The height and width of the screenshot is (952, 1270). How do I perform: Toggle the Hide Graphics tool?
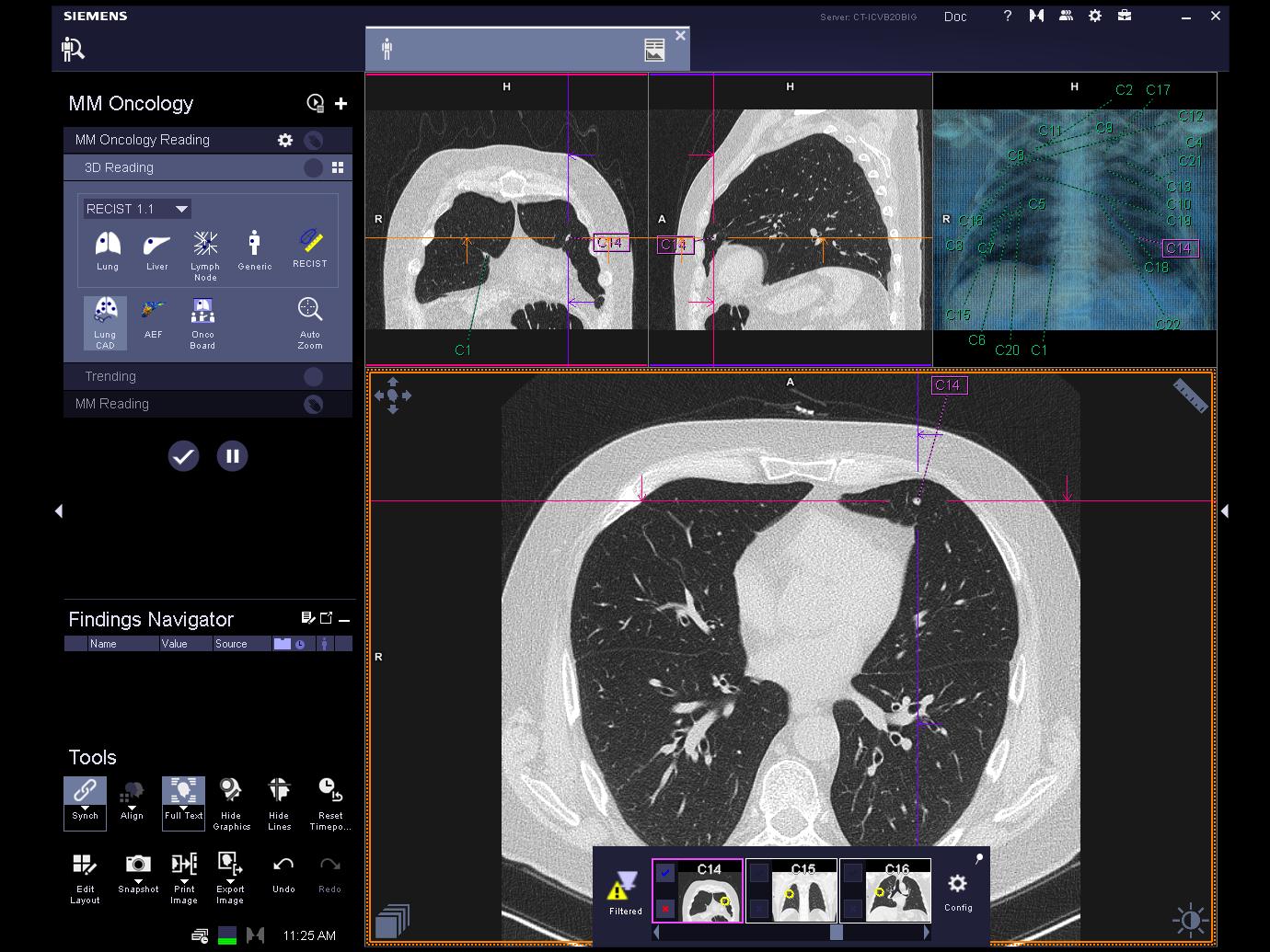(x=231, y=791)
